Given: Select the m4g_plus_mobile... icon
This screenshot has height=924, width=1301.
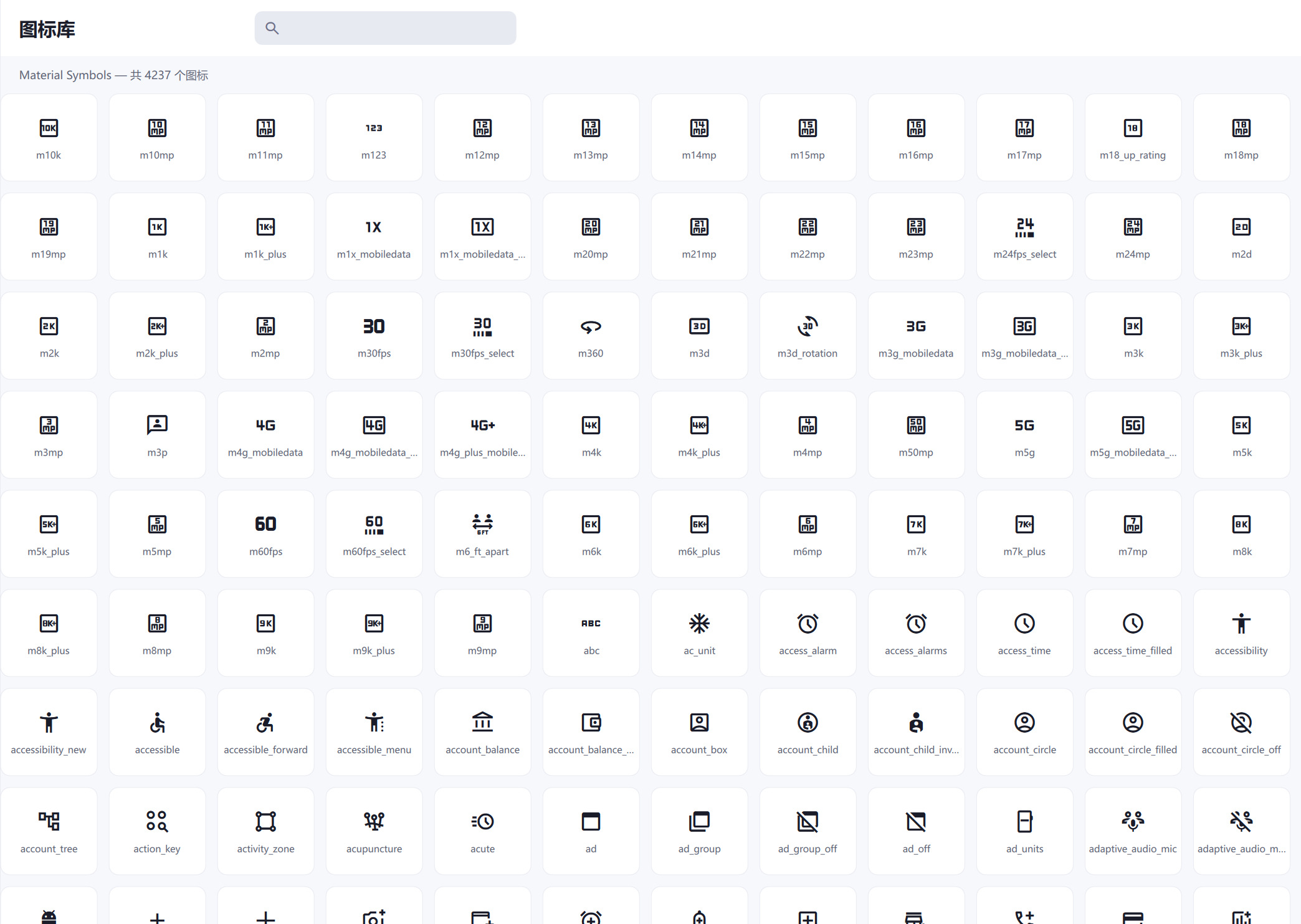Looking at the screenshot, I should [482, 435].
